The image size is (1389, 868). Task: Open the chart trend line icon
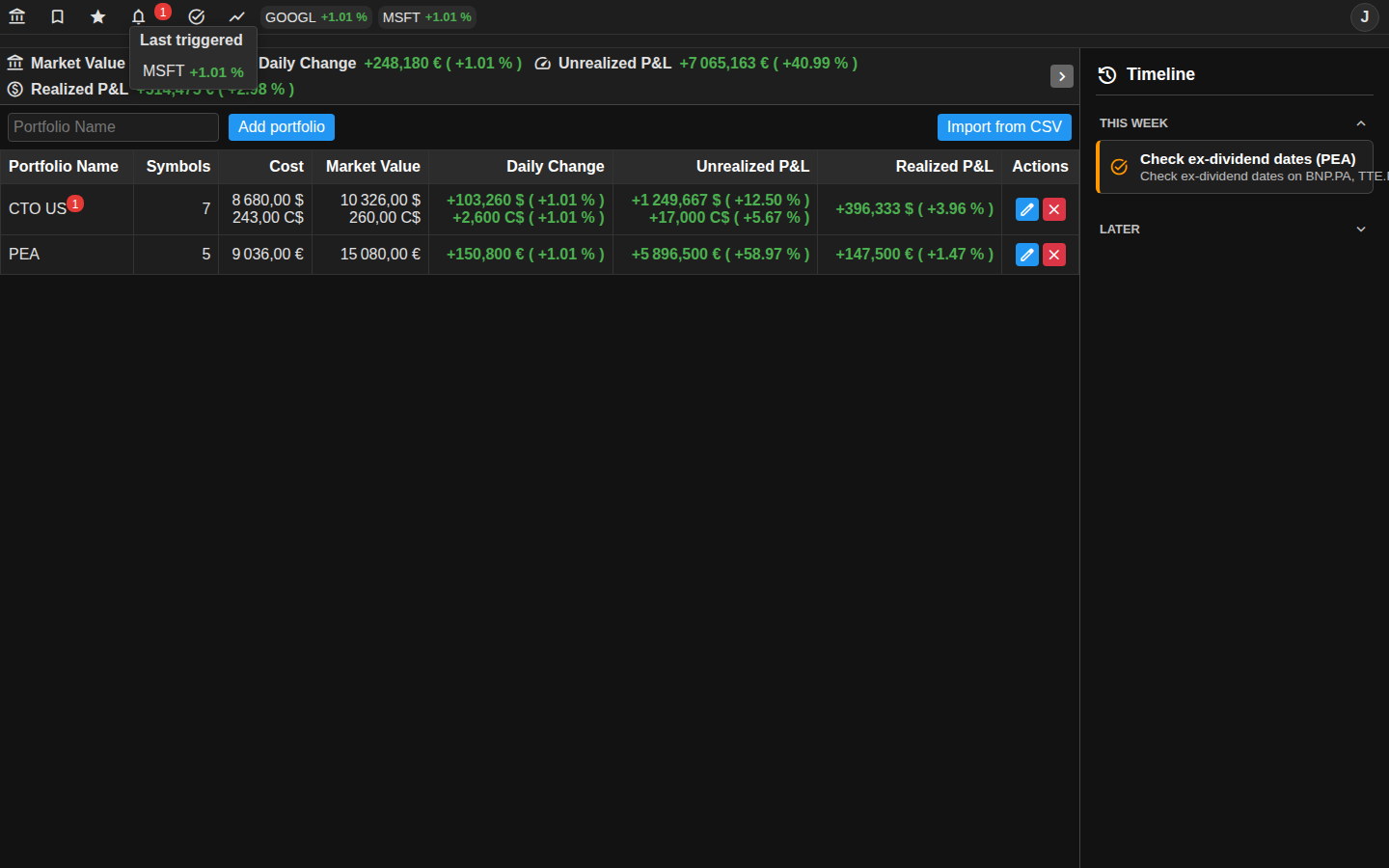pos(237,16)
